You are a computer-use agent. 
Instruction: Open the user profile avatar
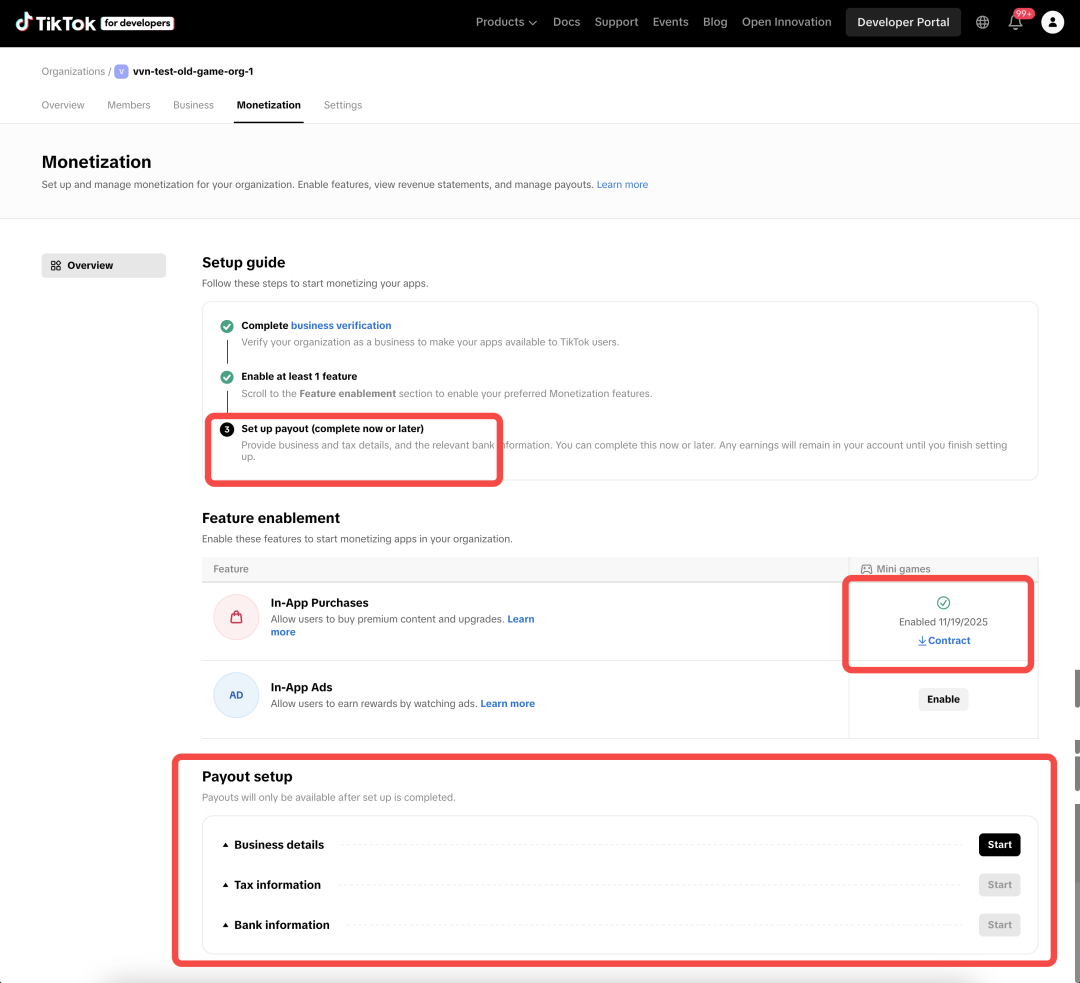coord(1052,22)
